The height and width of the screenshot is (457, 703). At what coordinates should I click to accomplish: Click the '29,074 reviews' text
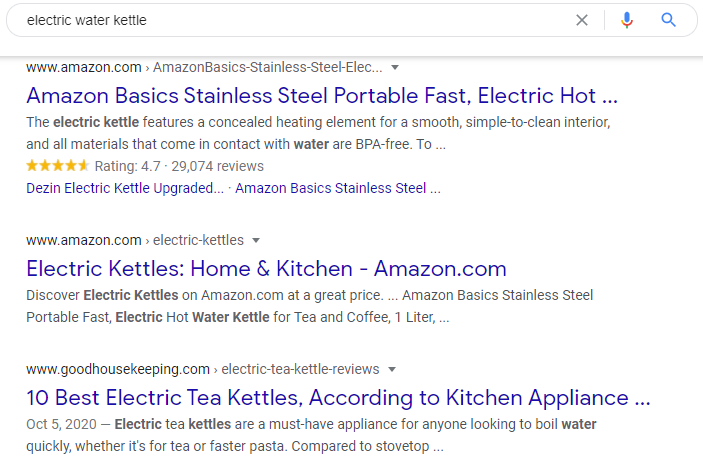pyautogui.click(x=217, y=166)
